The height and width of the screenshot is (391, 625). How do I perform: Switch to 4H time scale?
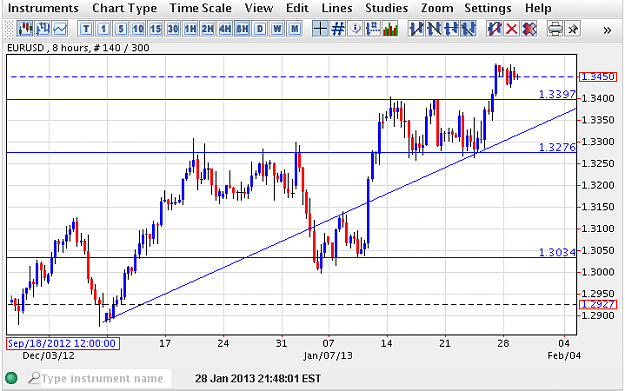click(x=225, y=29)
